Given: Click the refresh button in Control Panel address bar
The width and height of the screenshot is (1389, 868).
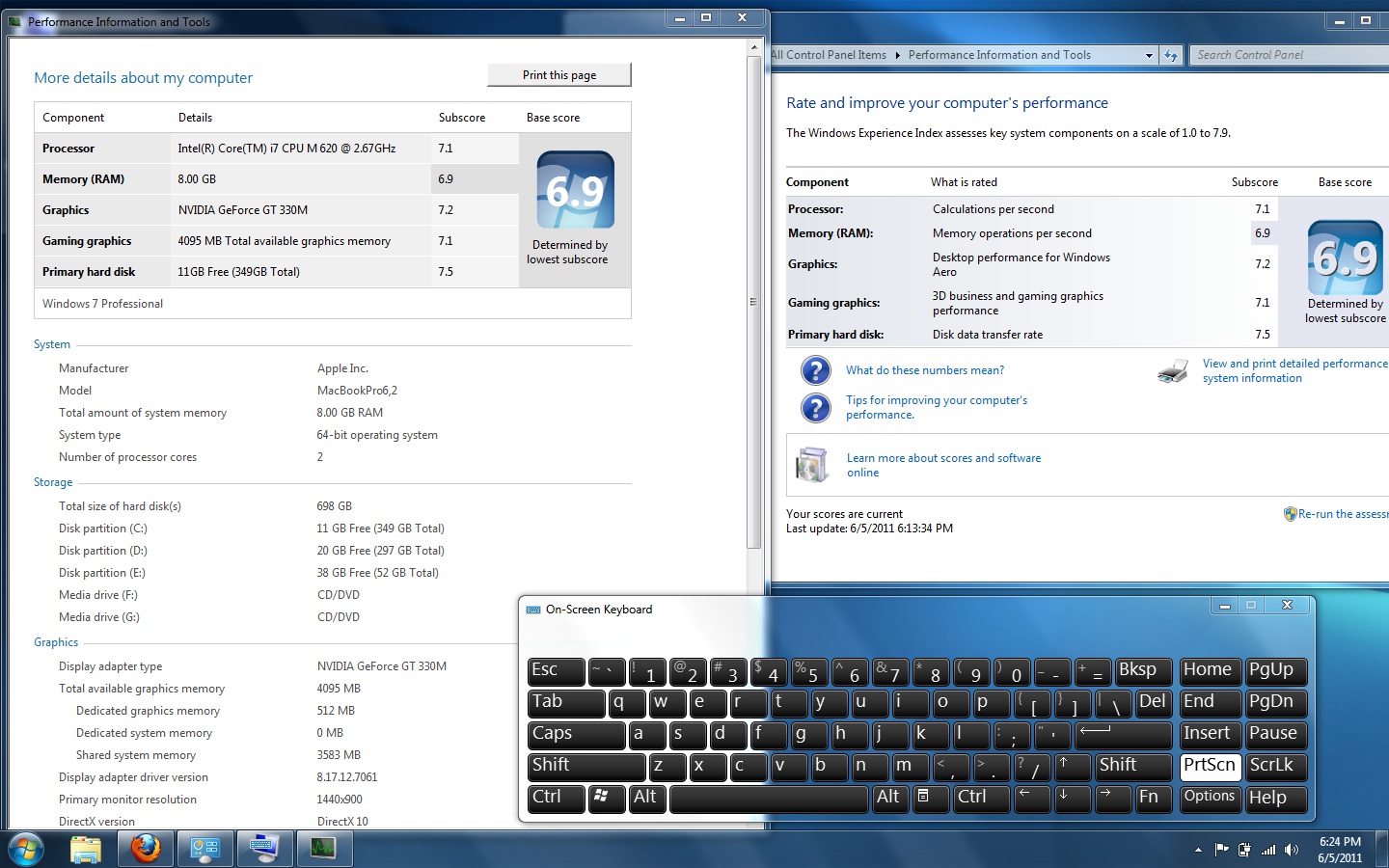Looking at the screenshot, I should tap(1171, 55).
